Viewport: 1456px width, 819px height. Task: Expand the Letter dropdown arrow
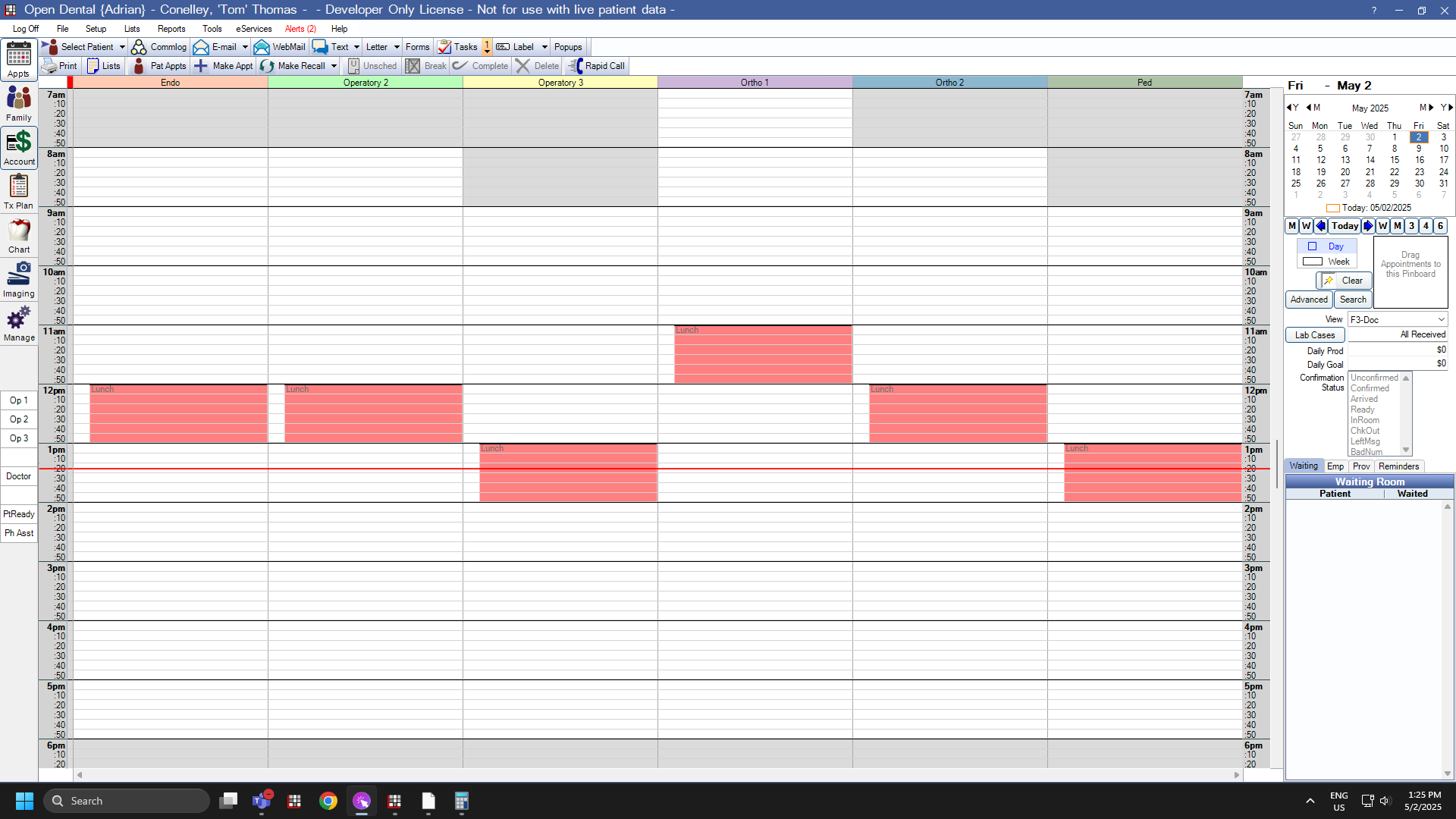tap(397, 47)
